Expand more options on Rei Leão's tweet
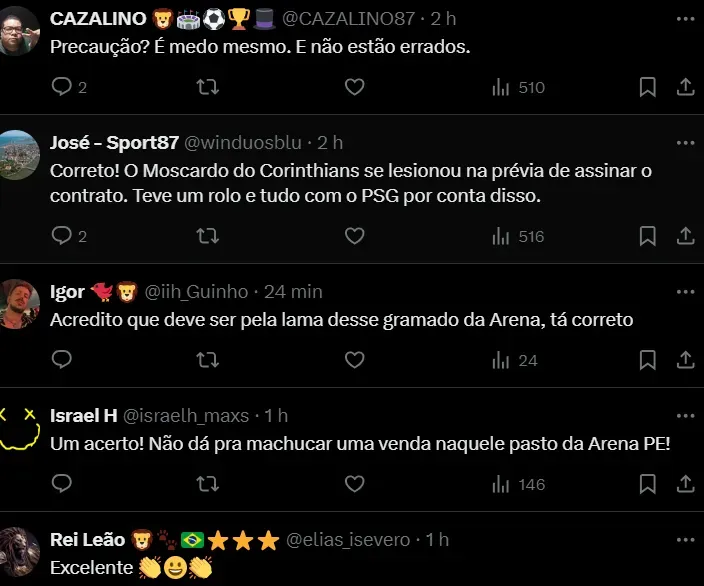704x586 pixels. 685,539
